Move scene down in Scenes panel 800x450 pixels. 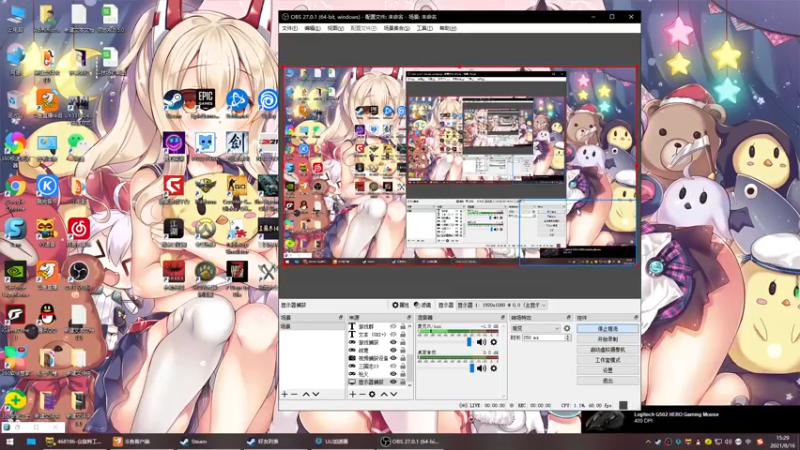(316, 394)
